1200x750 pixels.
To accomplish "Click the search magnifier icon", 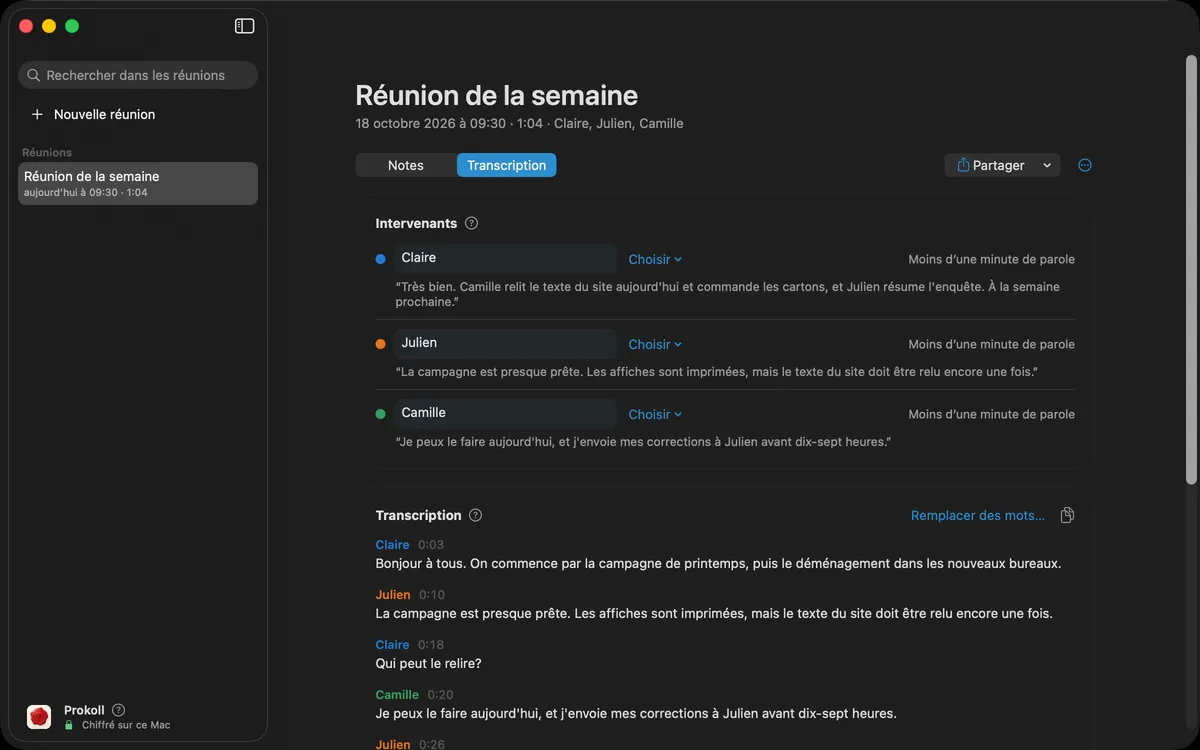I will coord(34,75).
